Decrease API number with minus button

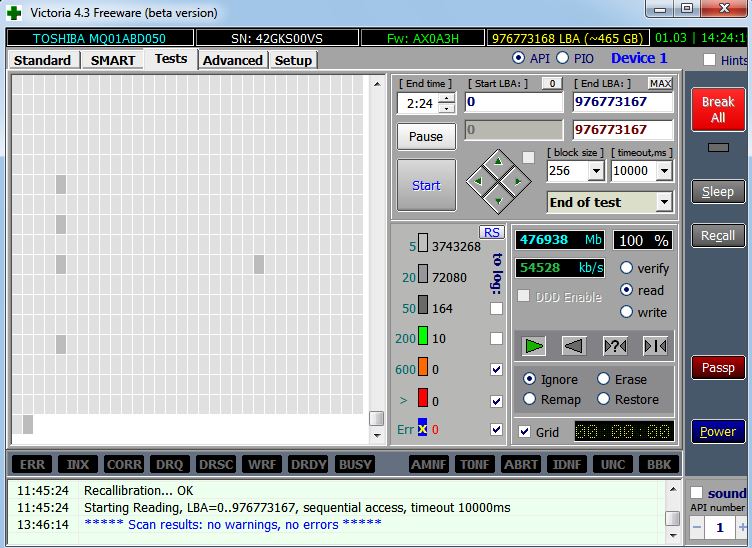tap(696, 527)
